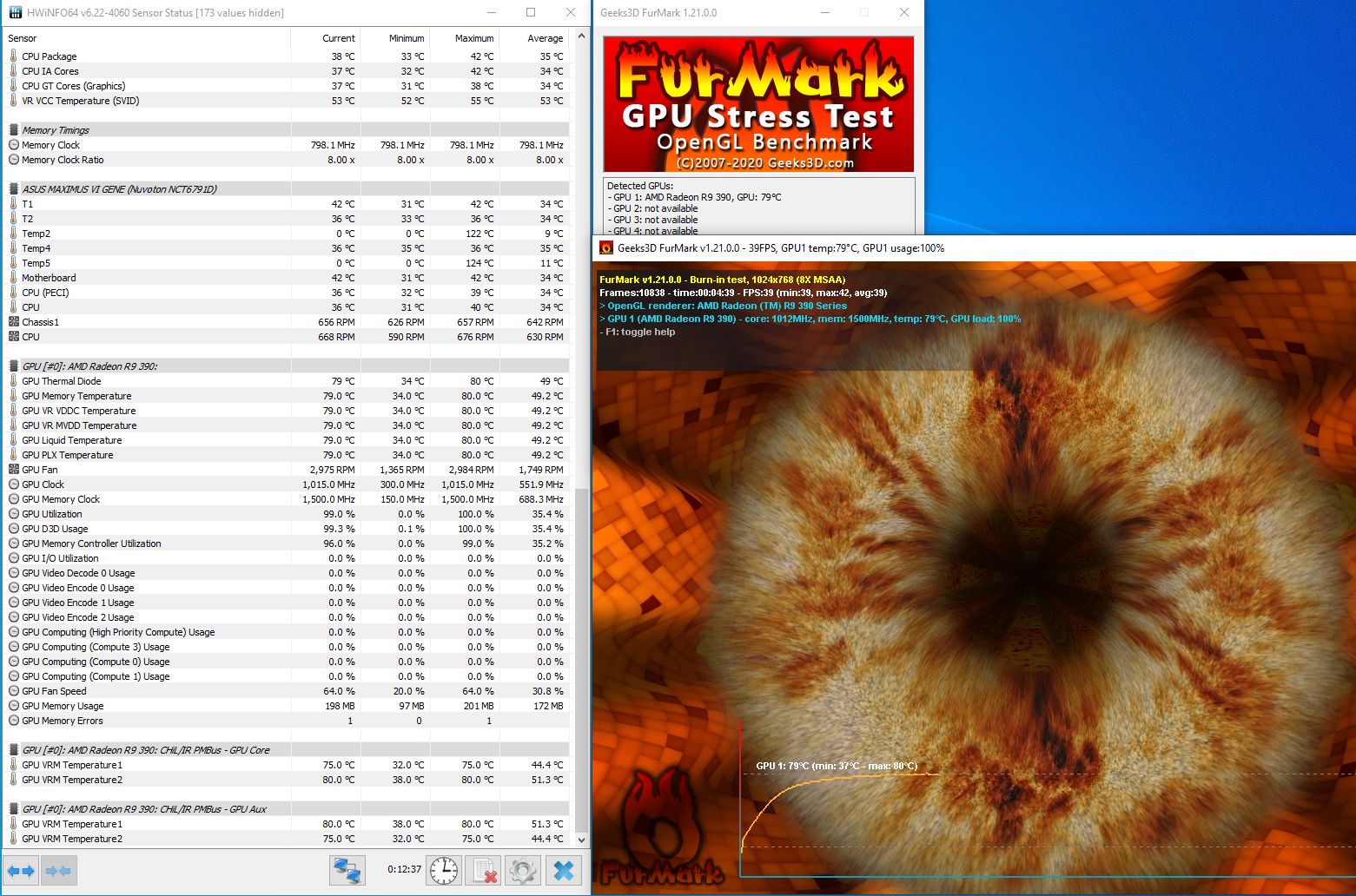Click chip icon beside Memory Timings header
The height and width of the screenshot is (896, 1356).
(x=13, y=130)
